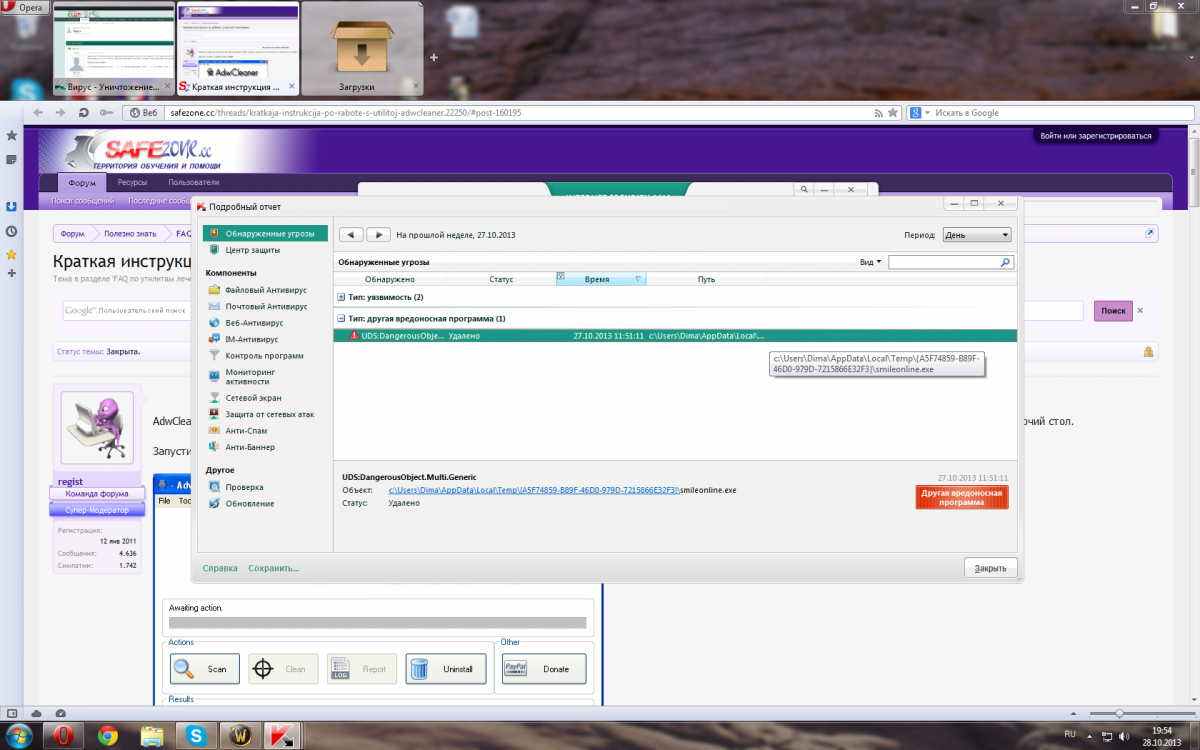Click the Сетевой экран icon
This screenshot has width=1200, height=750.
pos(215,397)
